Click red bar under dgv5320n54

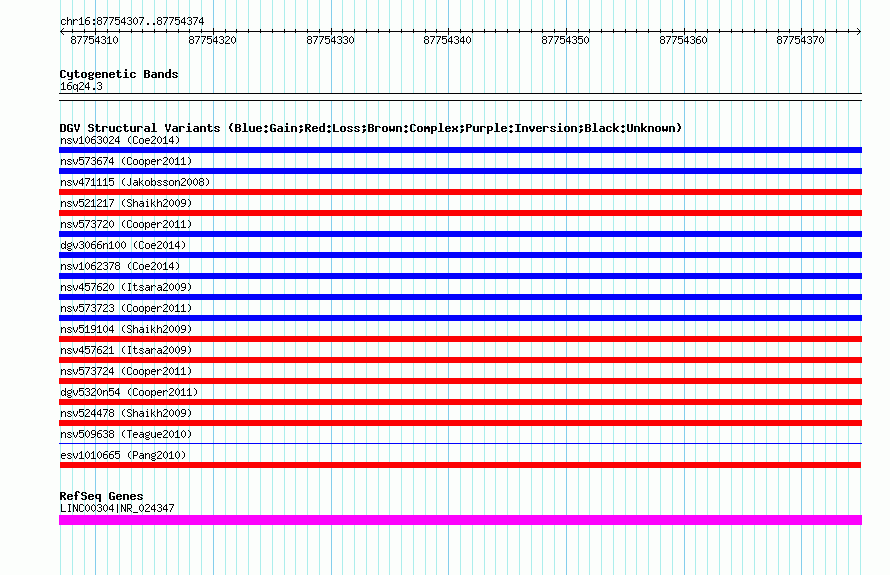460,402
